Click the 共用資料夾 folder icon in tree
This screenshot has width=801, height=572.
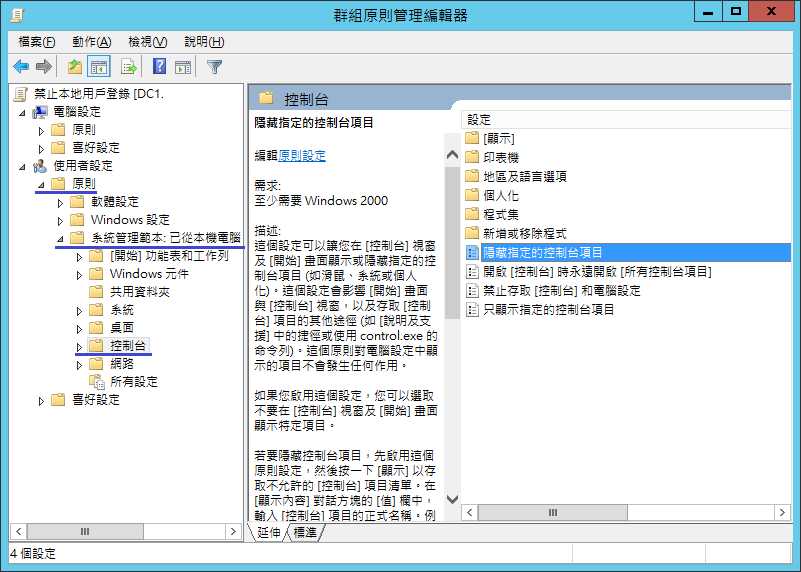click(x=96, y=292)
